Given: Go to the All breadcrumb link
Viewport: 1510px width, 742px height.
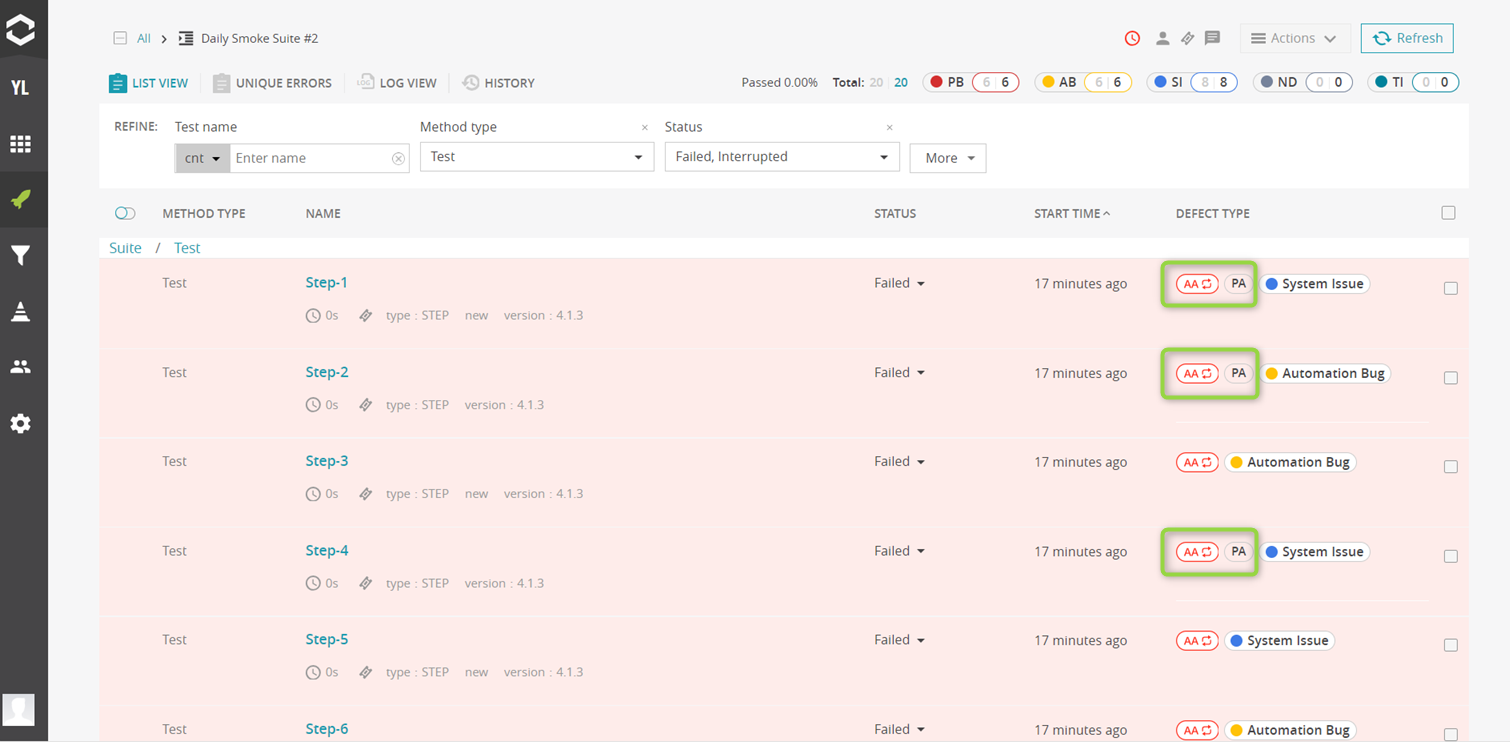Looking at the screenshot, I should pyautogui.click(x=144, y=38).
